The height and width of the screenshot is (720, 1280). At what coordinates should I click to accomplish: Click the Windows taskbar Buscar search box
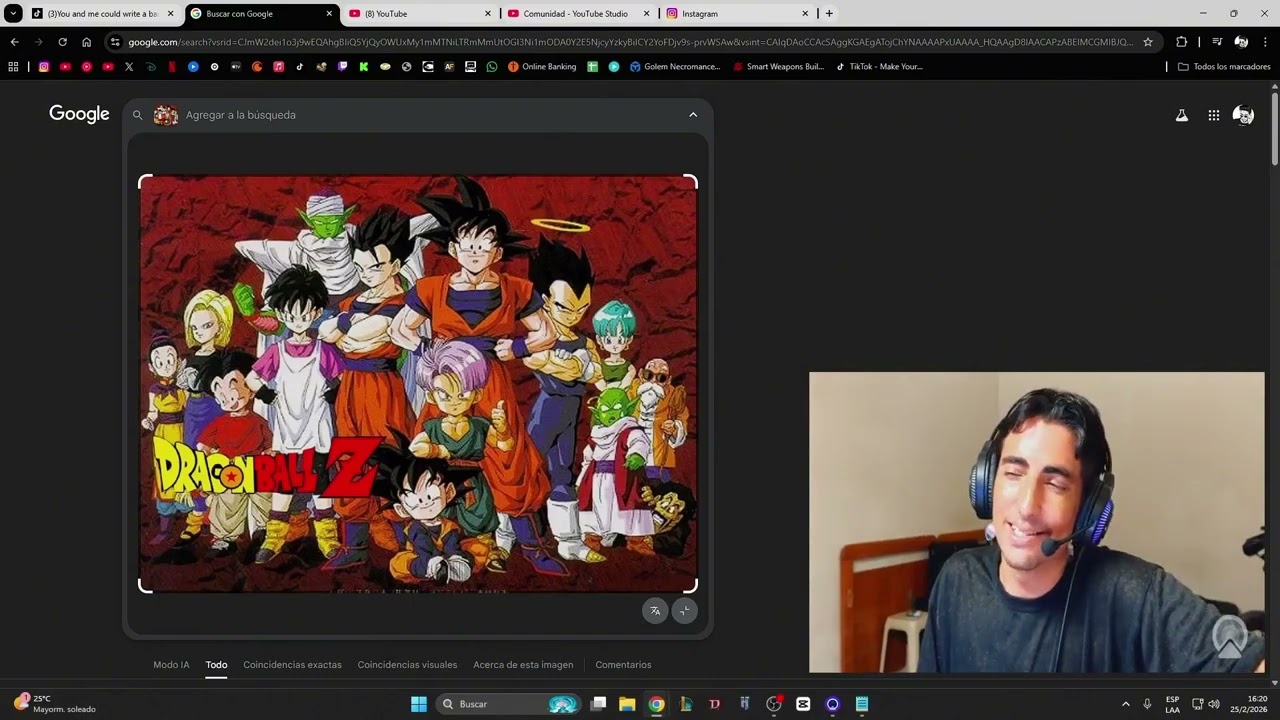[x=510, y=704]
